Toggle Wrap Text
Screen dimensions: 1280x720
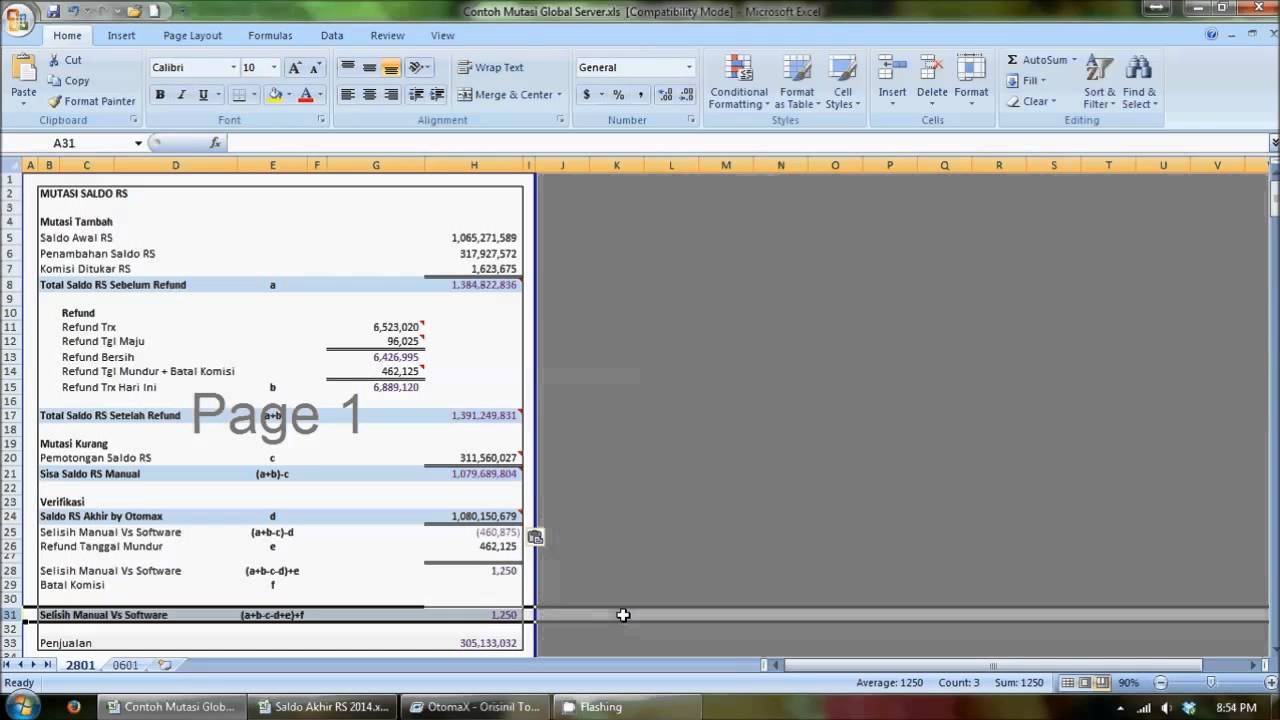490,68
